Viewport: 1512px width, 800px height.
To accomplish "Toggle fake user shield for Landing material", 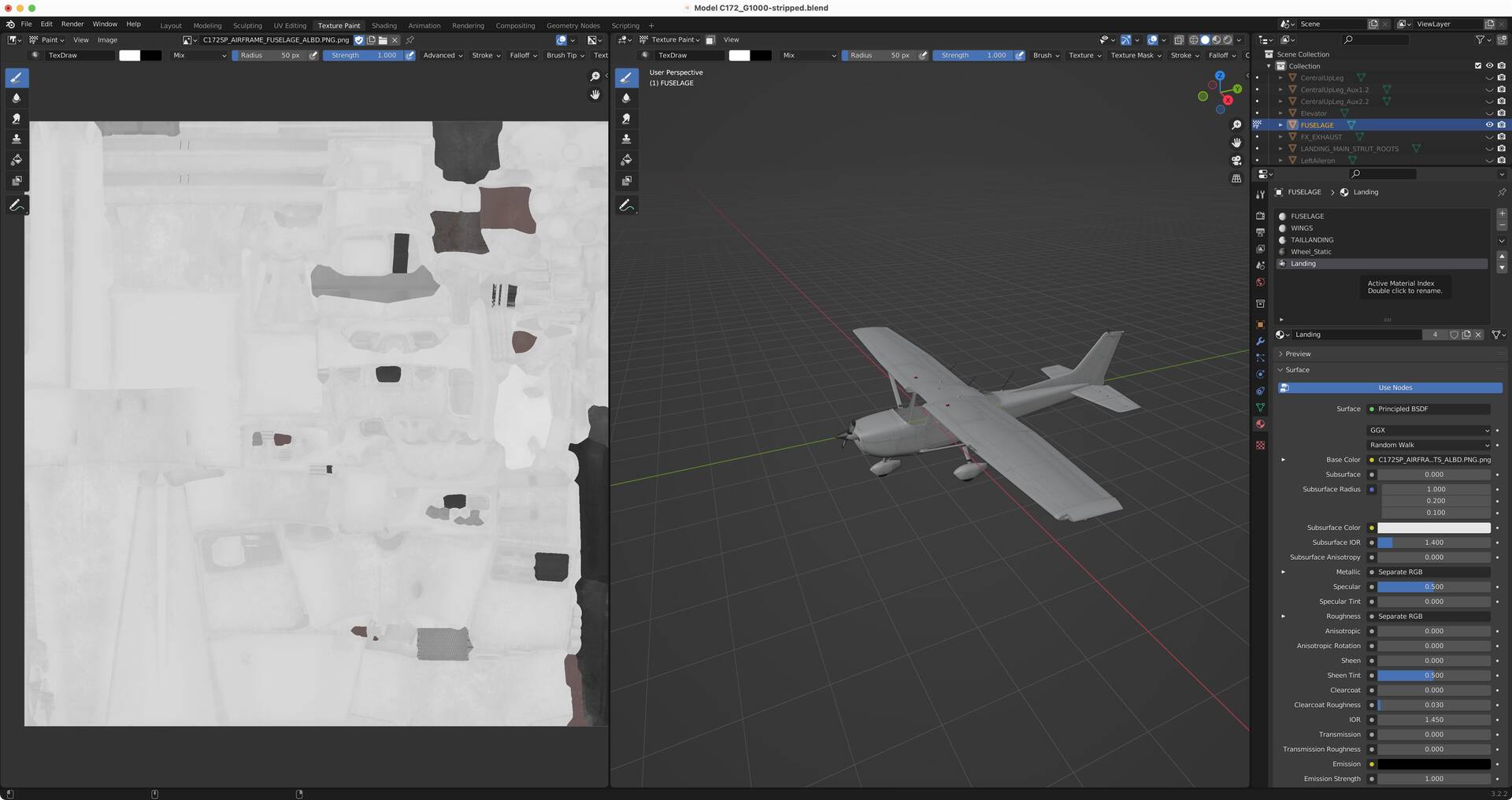I will 1454,335.
